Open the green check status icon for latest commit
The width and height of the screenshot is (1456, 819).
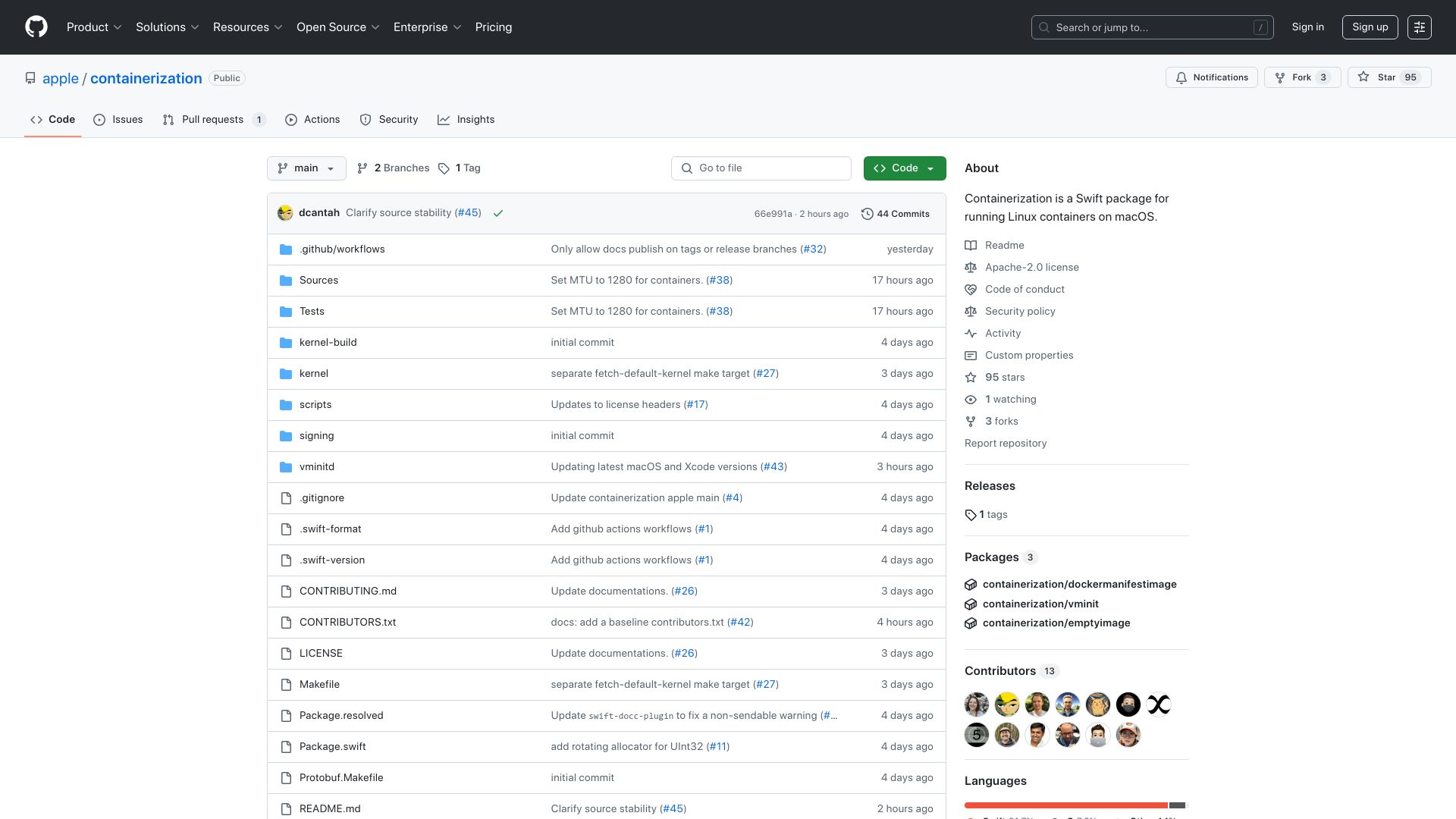click(x=498, y=214)
